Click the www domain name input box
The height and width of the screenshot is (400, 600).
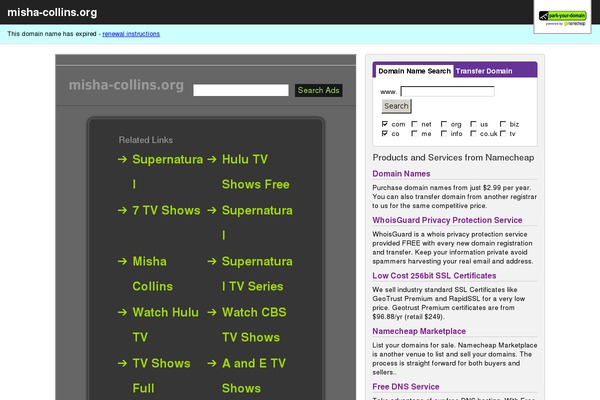tap(447, 91)
